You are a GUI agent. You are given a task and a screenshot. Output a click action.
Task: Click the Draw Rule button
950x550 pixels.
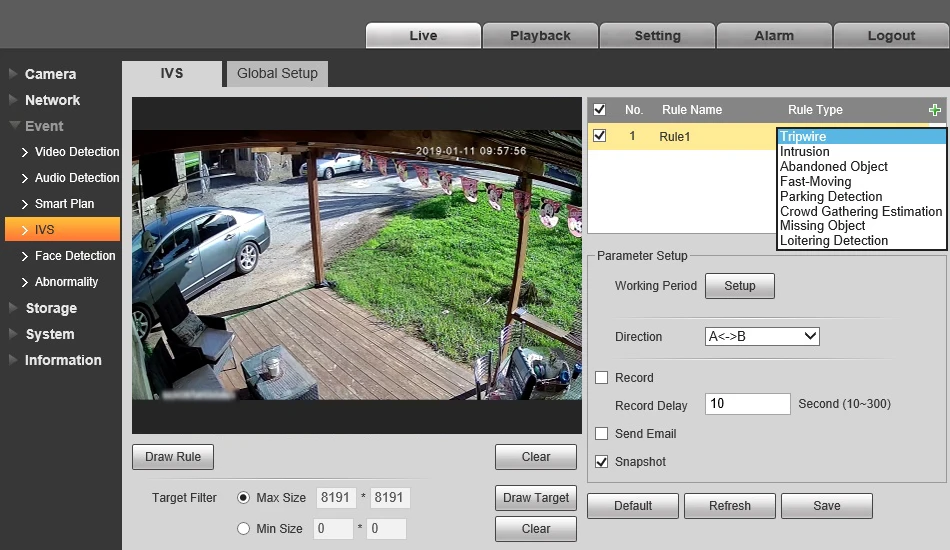pos(173,457)
